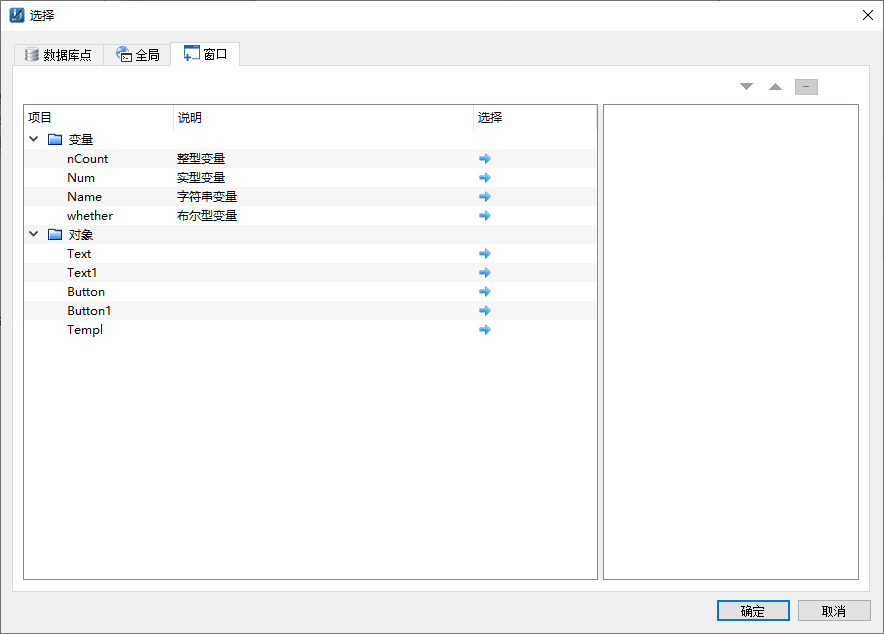Click the Templ row arrow icon
The width and height of the screenshot is (884, 634).
pyautogui.click(x=484, y=330)
